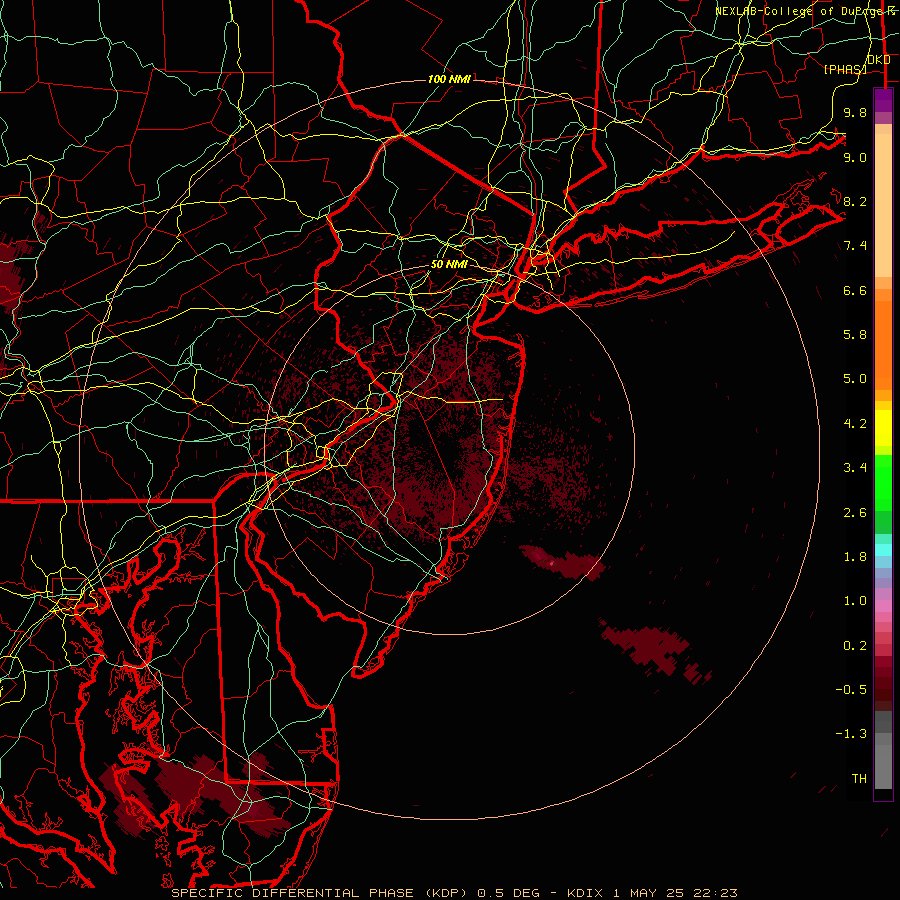The width and height of the screenshot is (900, 900).
Task: Click the dark red echo just inside the 50 NMI ring offshore
Action: coord(563,562)
